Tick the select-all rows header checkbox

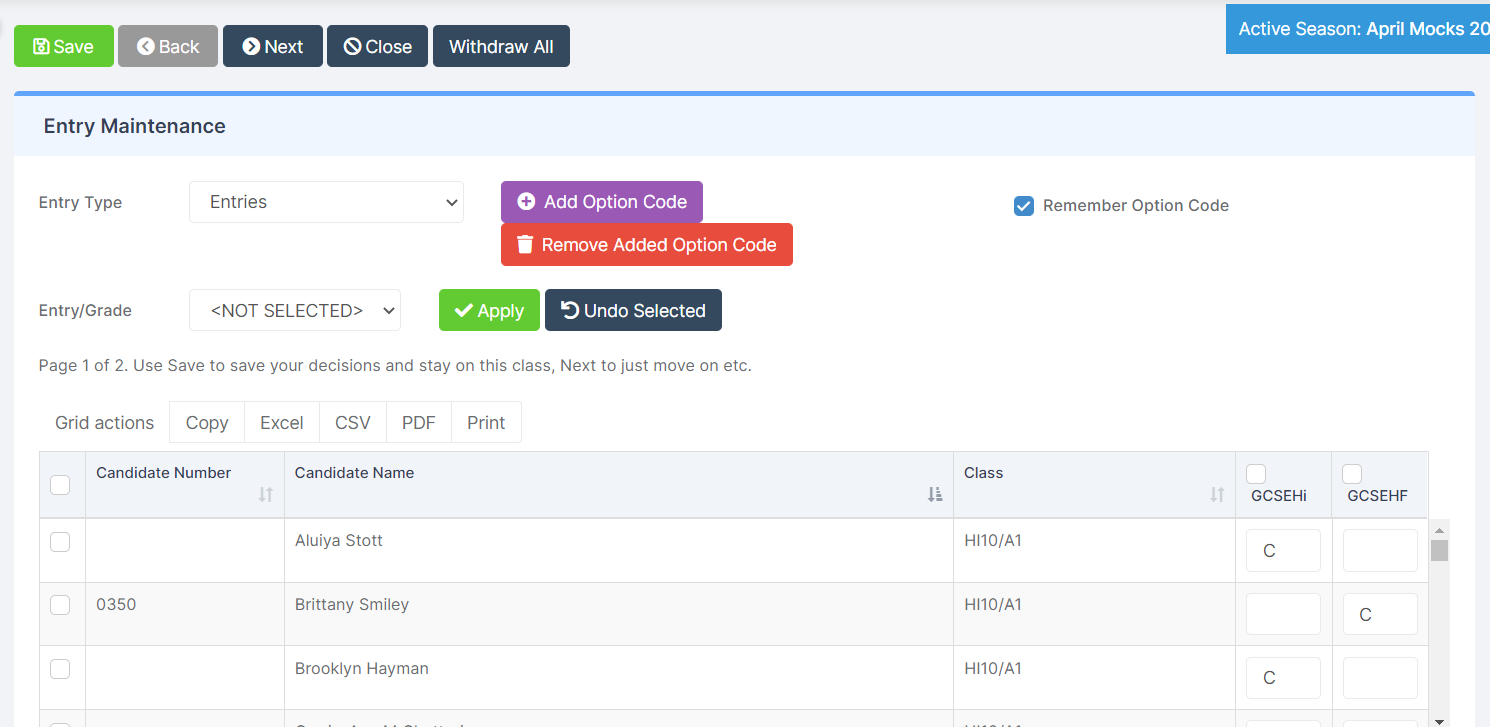click(x=60, y=485)
